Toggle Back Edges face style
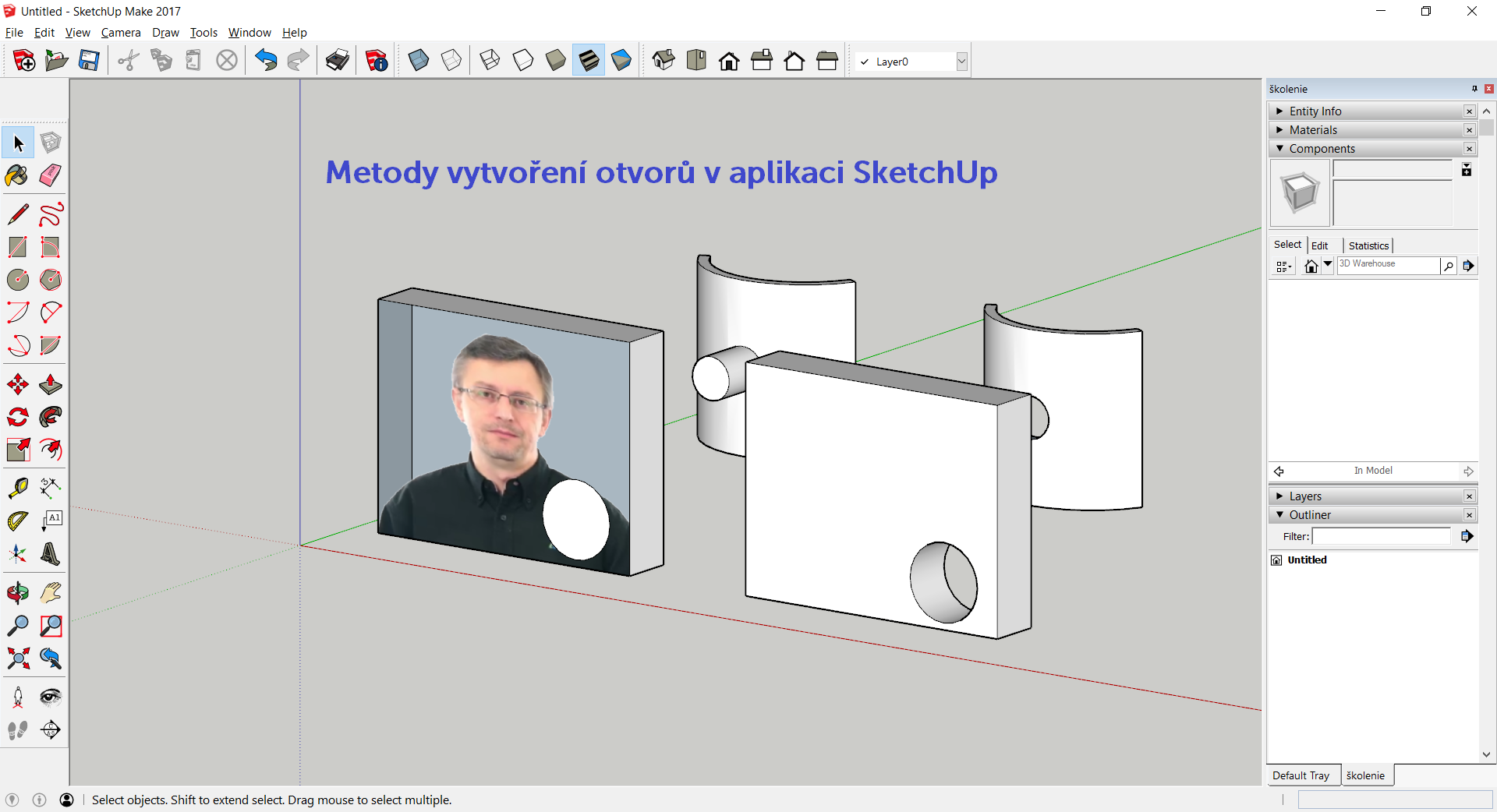The width and height of the screenshot is (1497, 812). [451, 61]
